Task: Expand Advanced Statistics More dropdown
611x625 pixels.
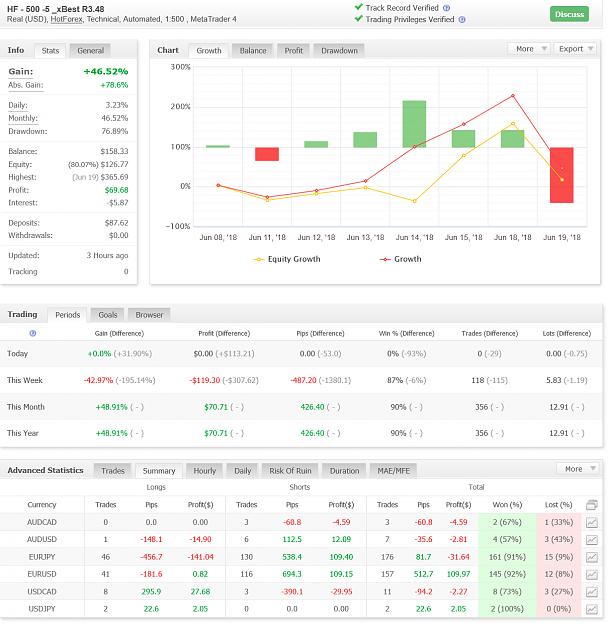Action: [x=578, y=469]
